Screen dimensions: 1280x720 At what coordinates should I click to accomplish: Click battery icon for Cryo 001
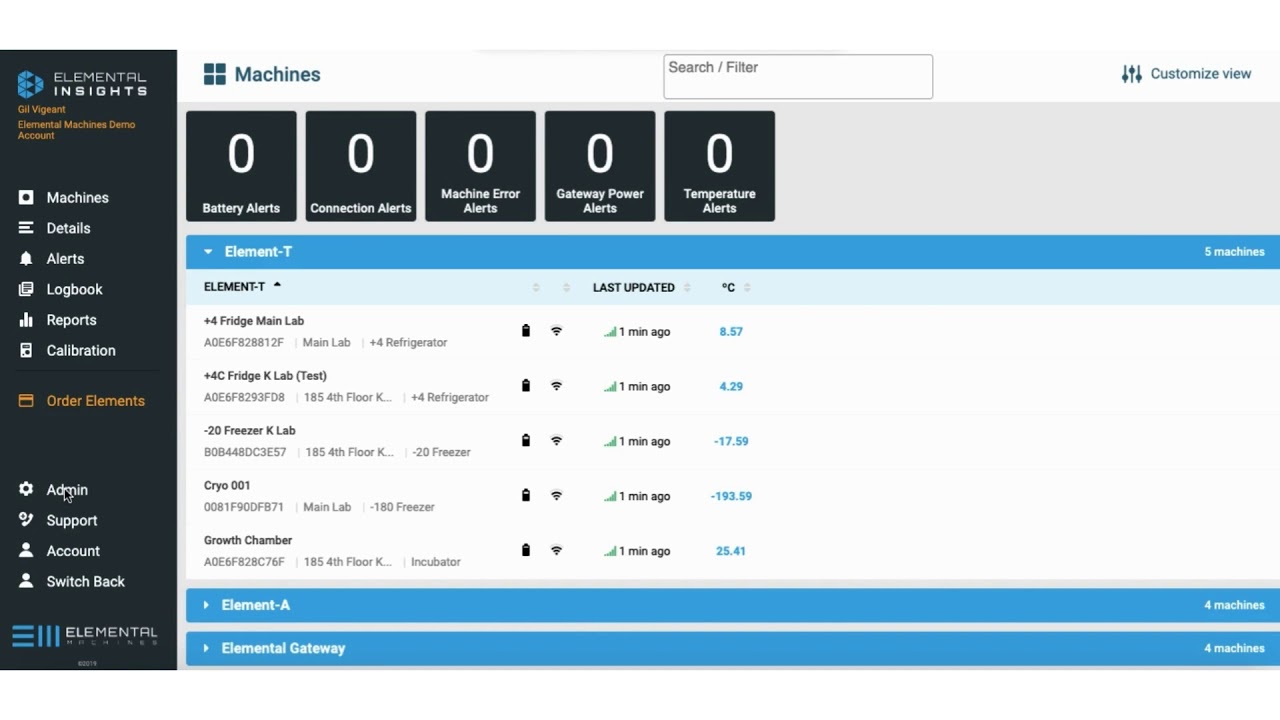pos(526,496)
